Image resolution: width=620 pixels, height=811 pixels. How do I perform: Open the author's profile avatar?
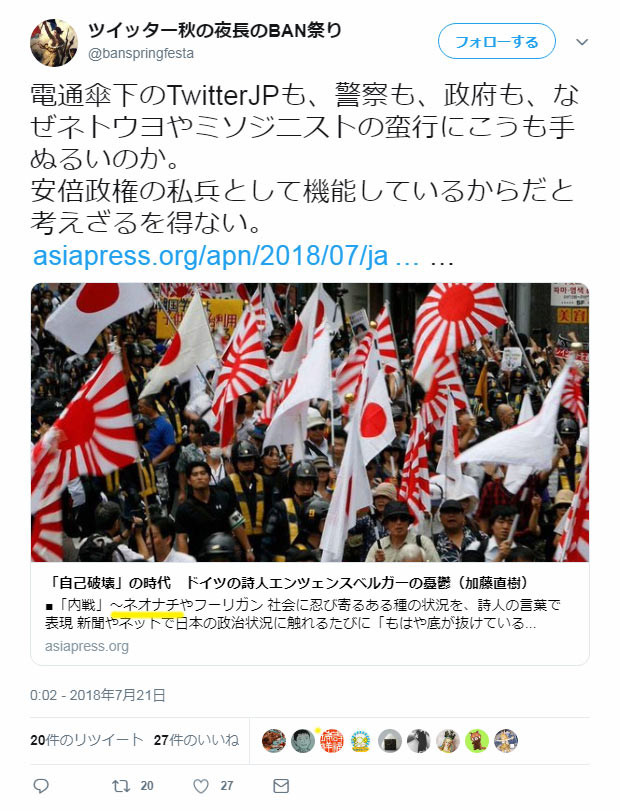tap(54, 43)
